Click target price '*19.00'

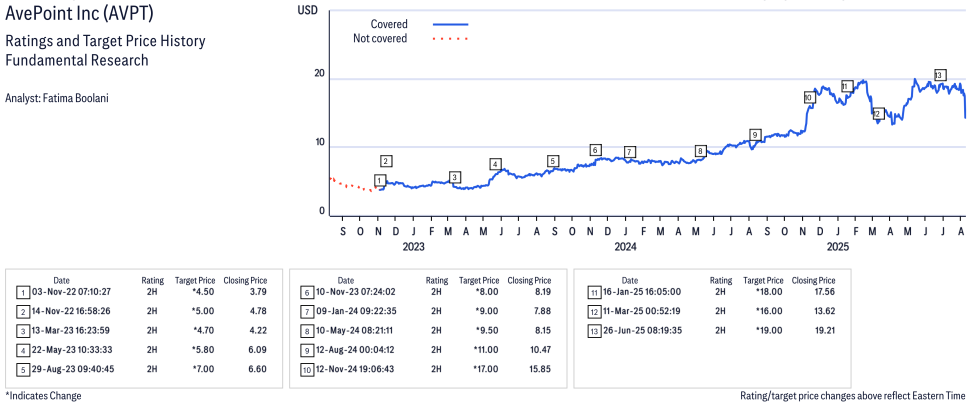point(770,330)
